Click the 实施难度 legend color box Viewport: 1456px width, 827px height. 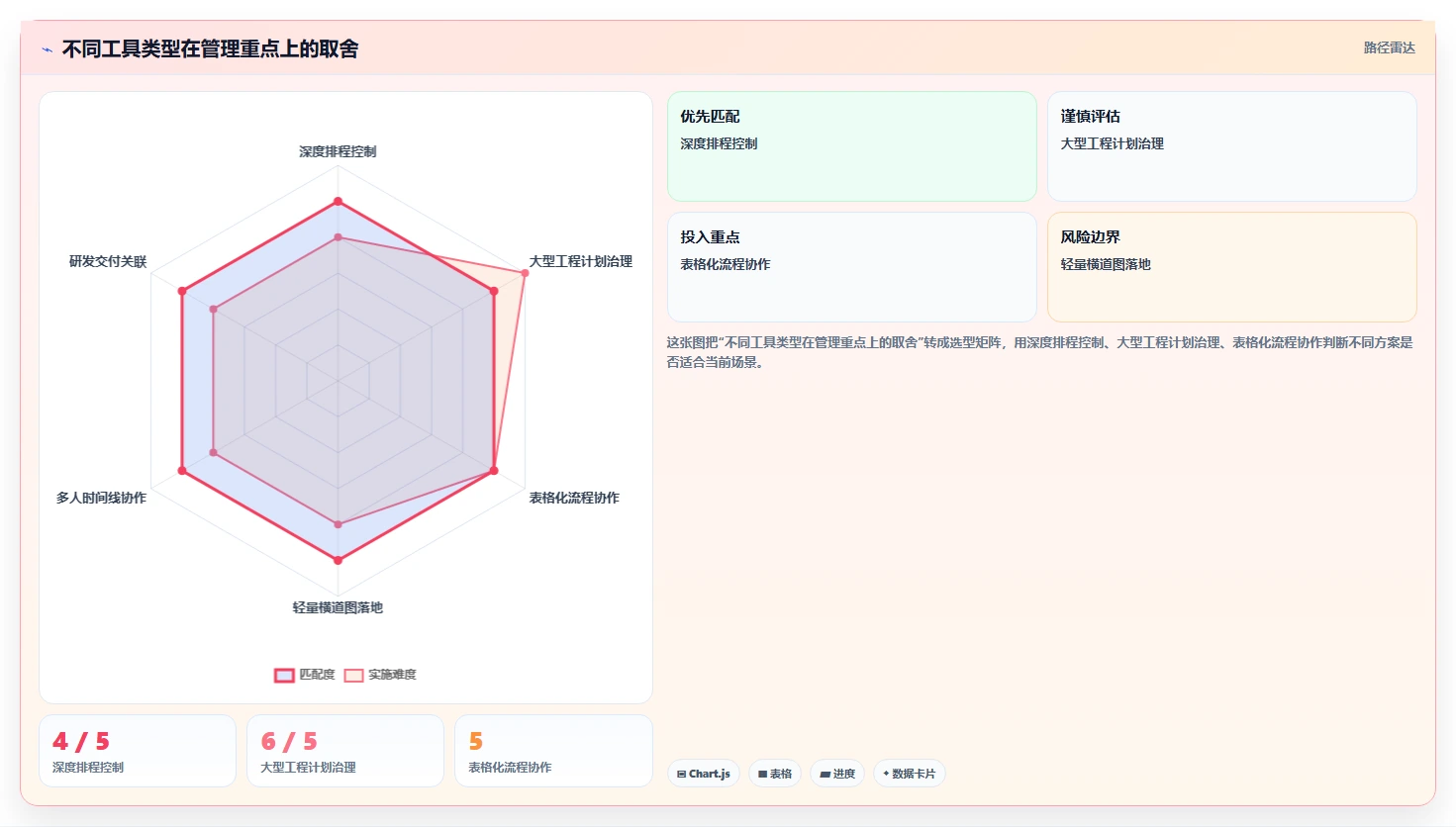click(x=353, y=675)
